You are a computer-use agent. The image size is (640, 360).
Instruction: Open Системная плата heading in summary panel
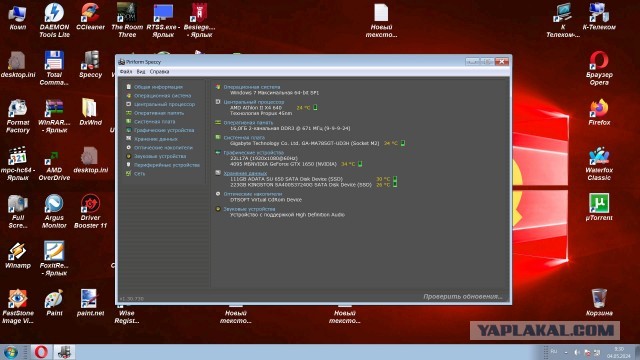(x=244, y=138)
